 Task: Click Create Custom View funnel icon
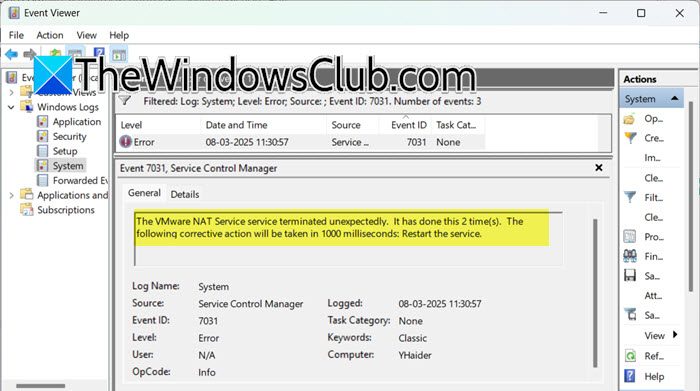[x=630, y=138]
